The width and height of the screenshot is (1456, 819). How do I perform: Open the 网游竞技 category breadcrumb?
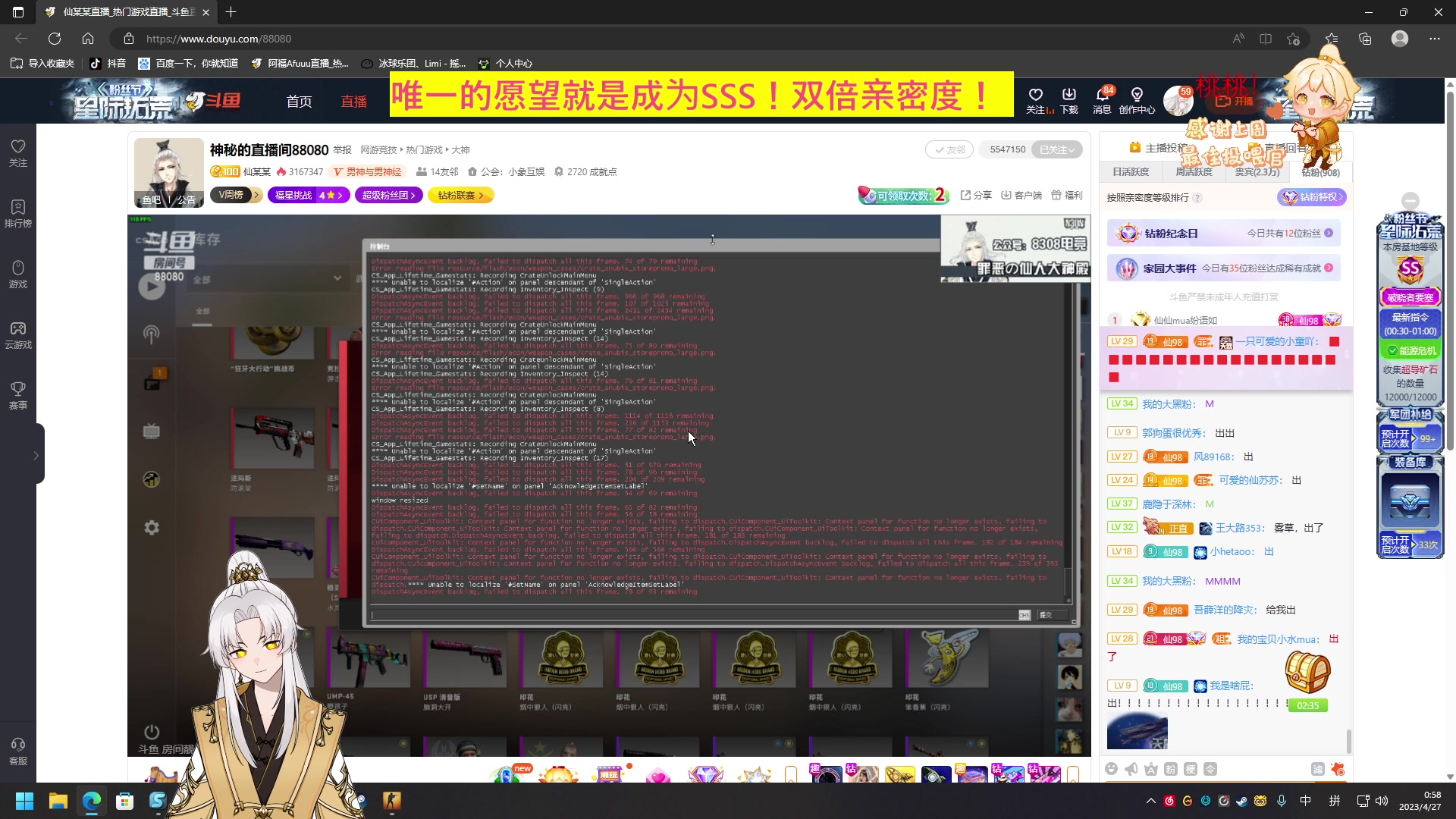click(378, 150)
